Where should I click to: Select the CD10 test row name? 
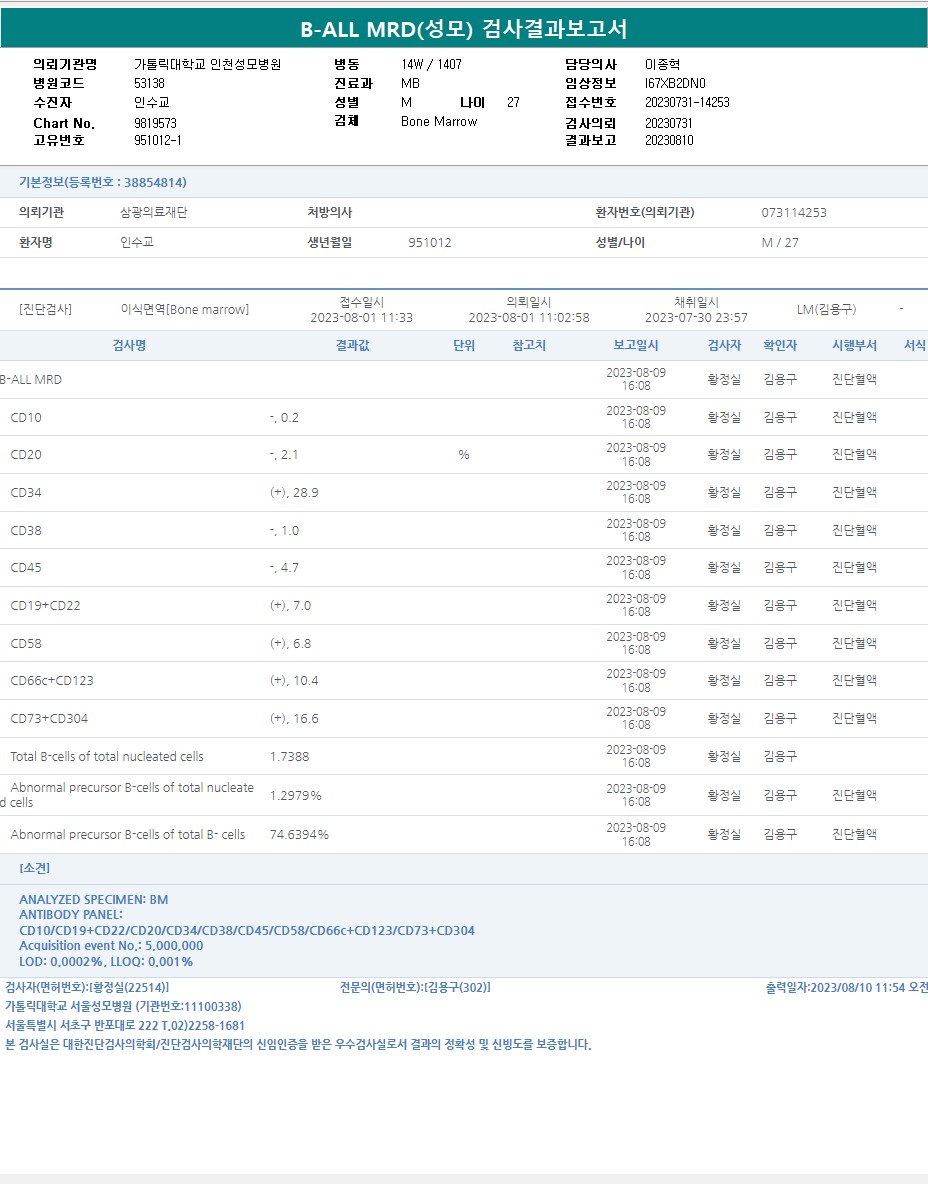pyautogui.click(x=27, y=418)
